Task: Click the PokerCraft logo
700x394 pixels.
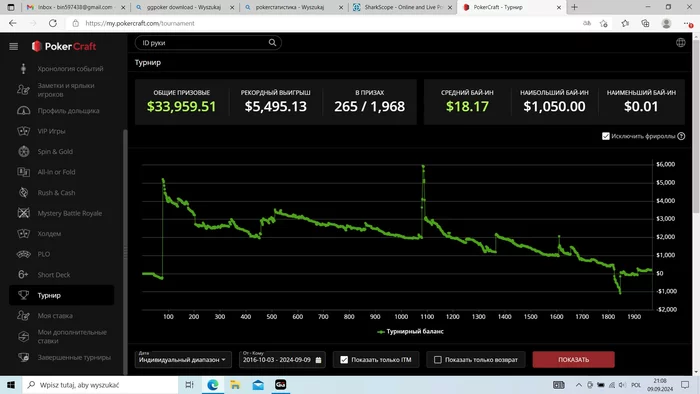Action: pos(64,46)
